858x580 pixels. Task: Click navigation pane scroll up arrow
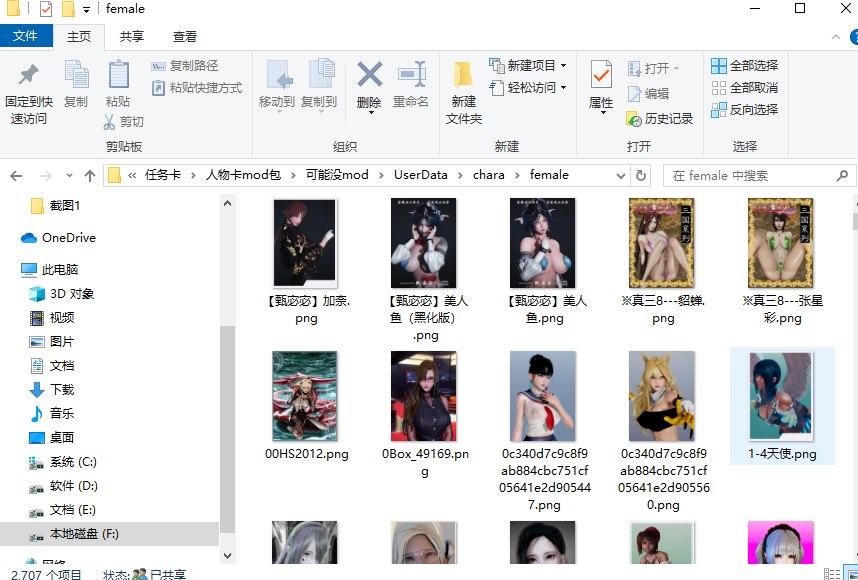tap(228, 204)
